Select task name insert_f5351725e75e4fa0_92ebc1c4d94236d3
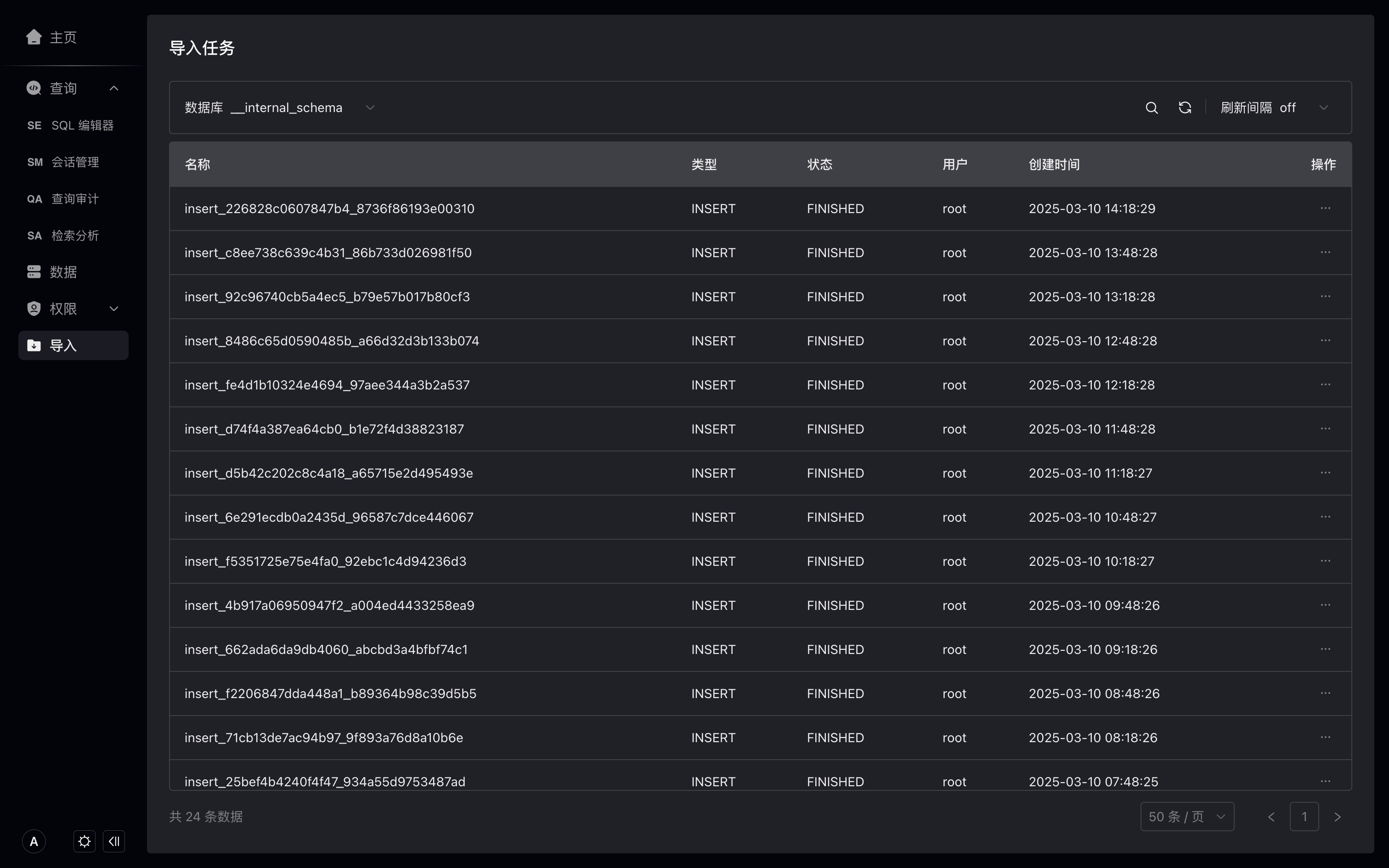Screen dimensions: 1389x868 [326, 561]
